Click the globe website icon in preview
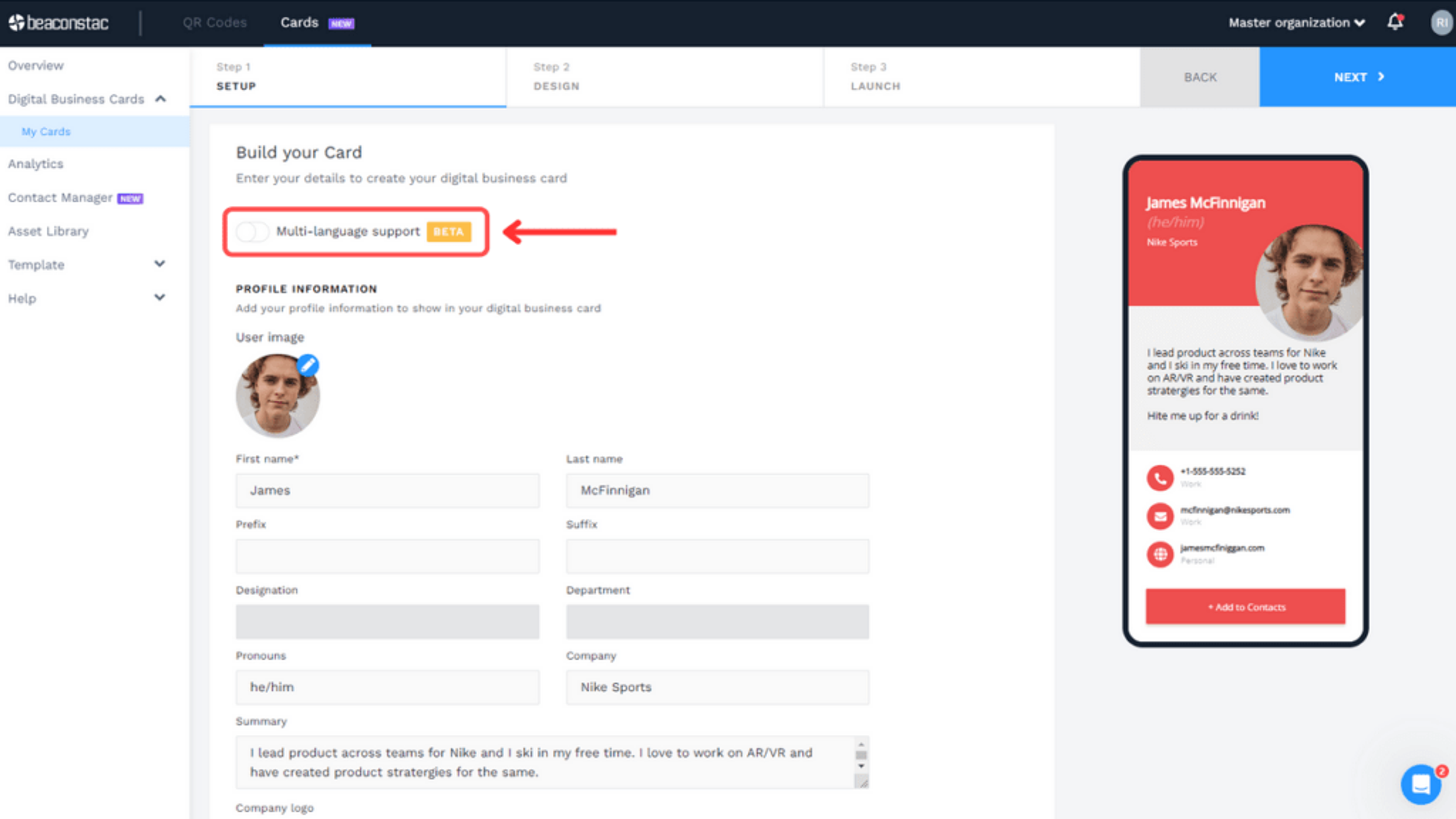 1160,554
